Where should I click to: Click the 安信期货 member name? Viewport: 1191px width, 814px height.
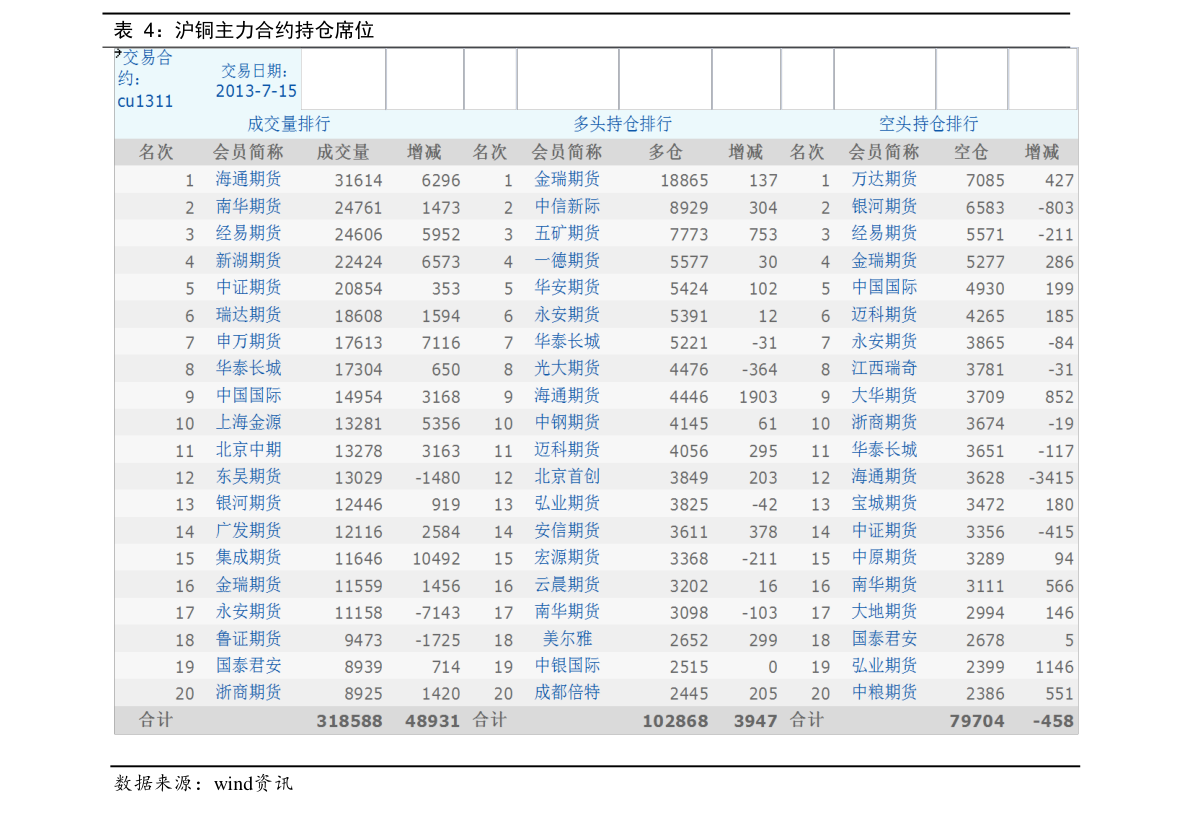(567, 530)
